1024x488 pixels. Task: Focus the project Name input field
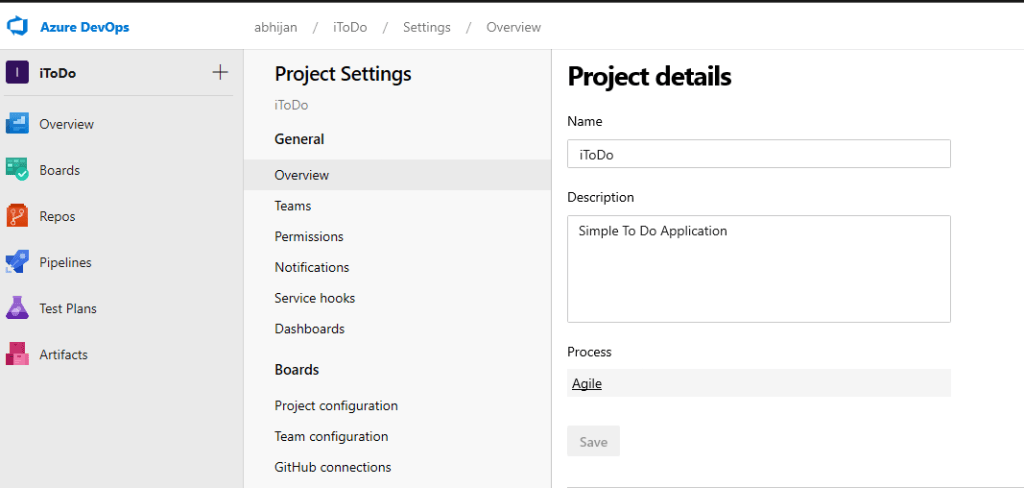[x=758, y=154]
